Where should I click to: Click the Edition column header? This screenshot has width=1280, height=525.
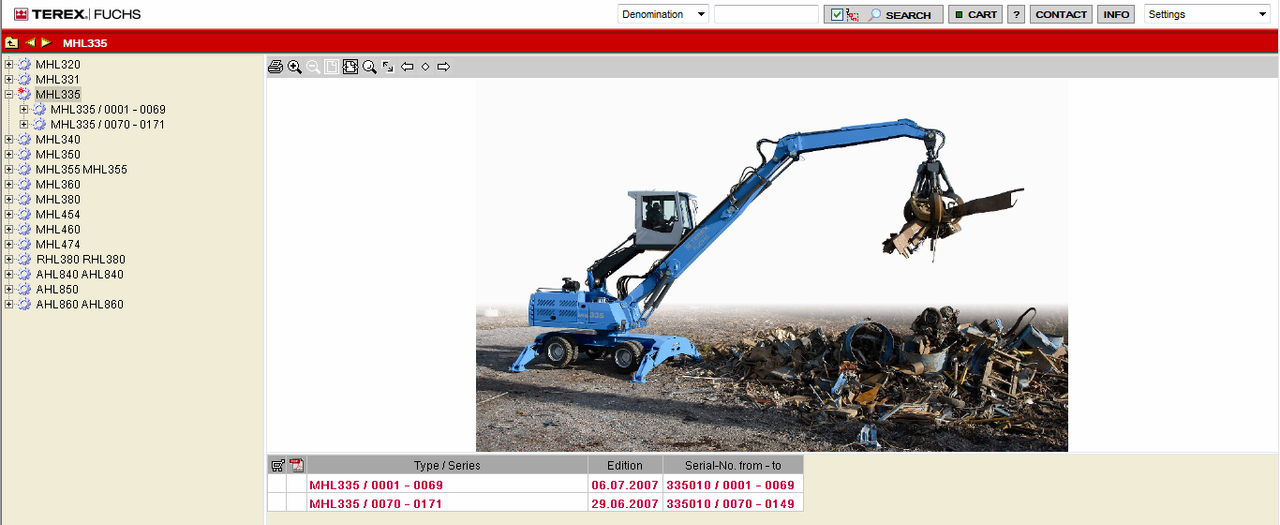click(x=625, y=465)
